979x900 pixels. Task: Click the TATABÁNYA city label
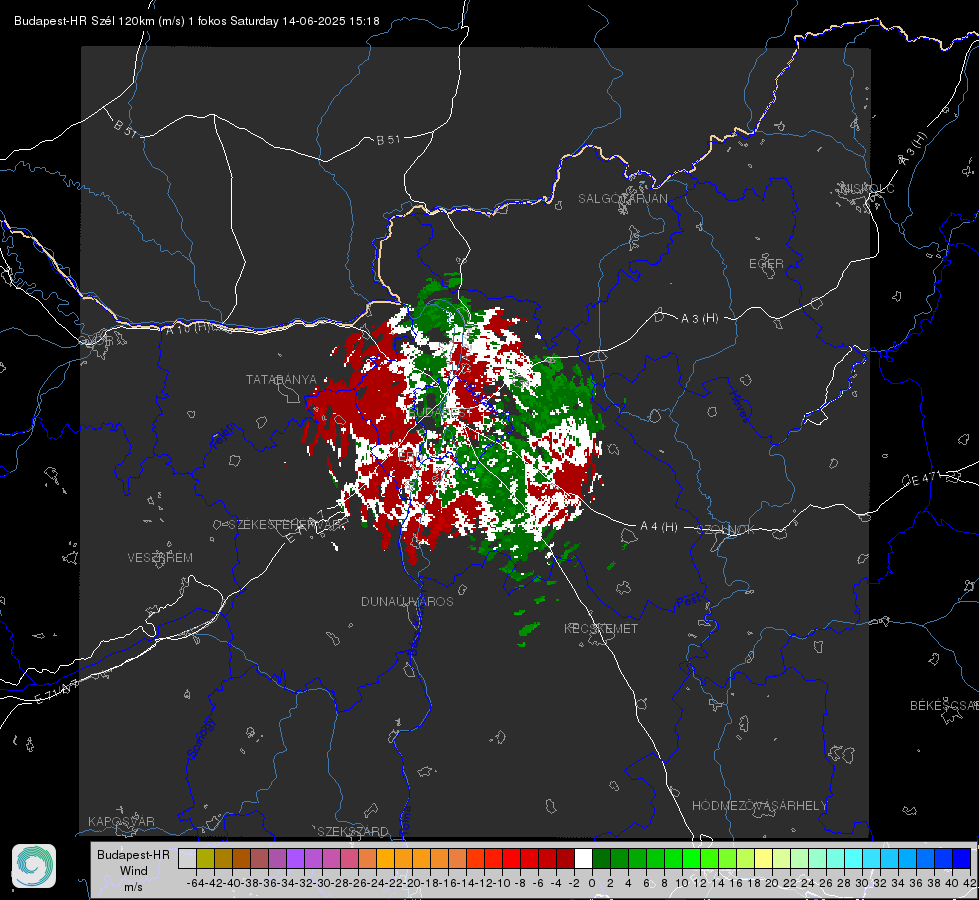[281, 380]
